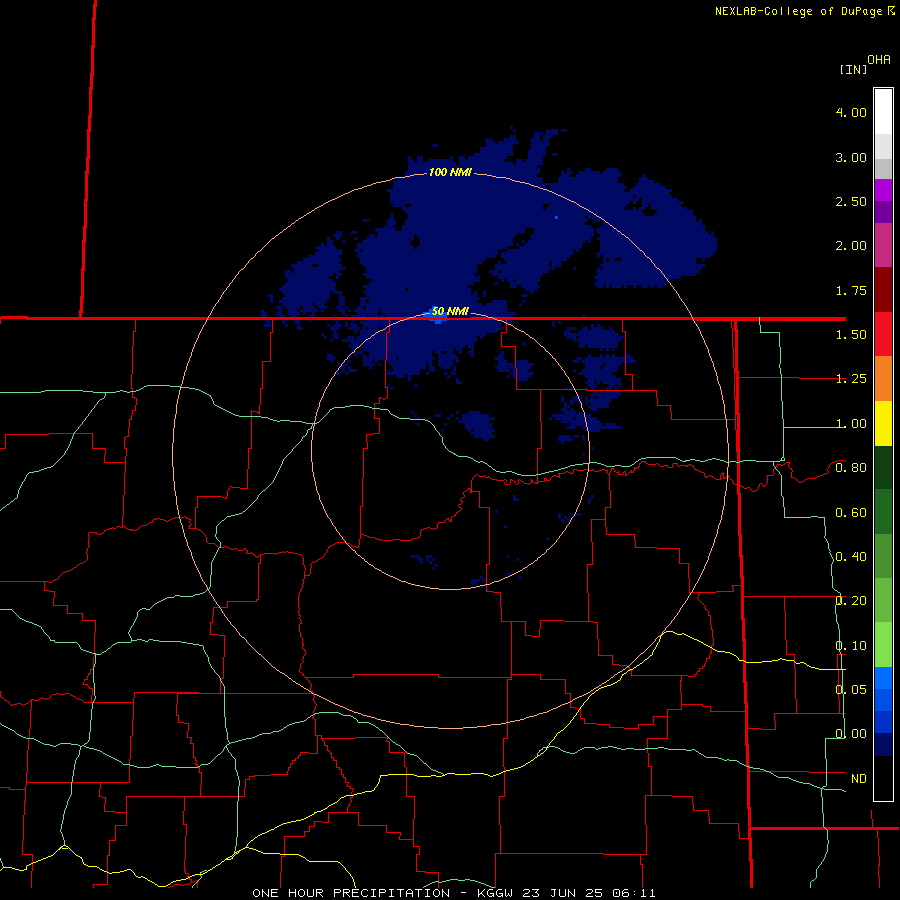Select the 0.20 legend value
This screenshot has width=900, height=900.
tap(851, 601)
